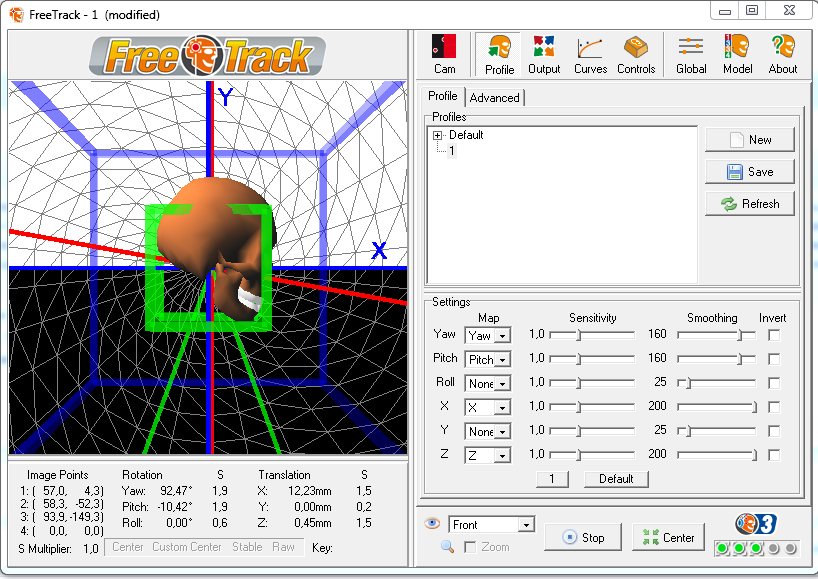
Task: Maximize the FreeTrack window
Action: 752,10
